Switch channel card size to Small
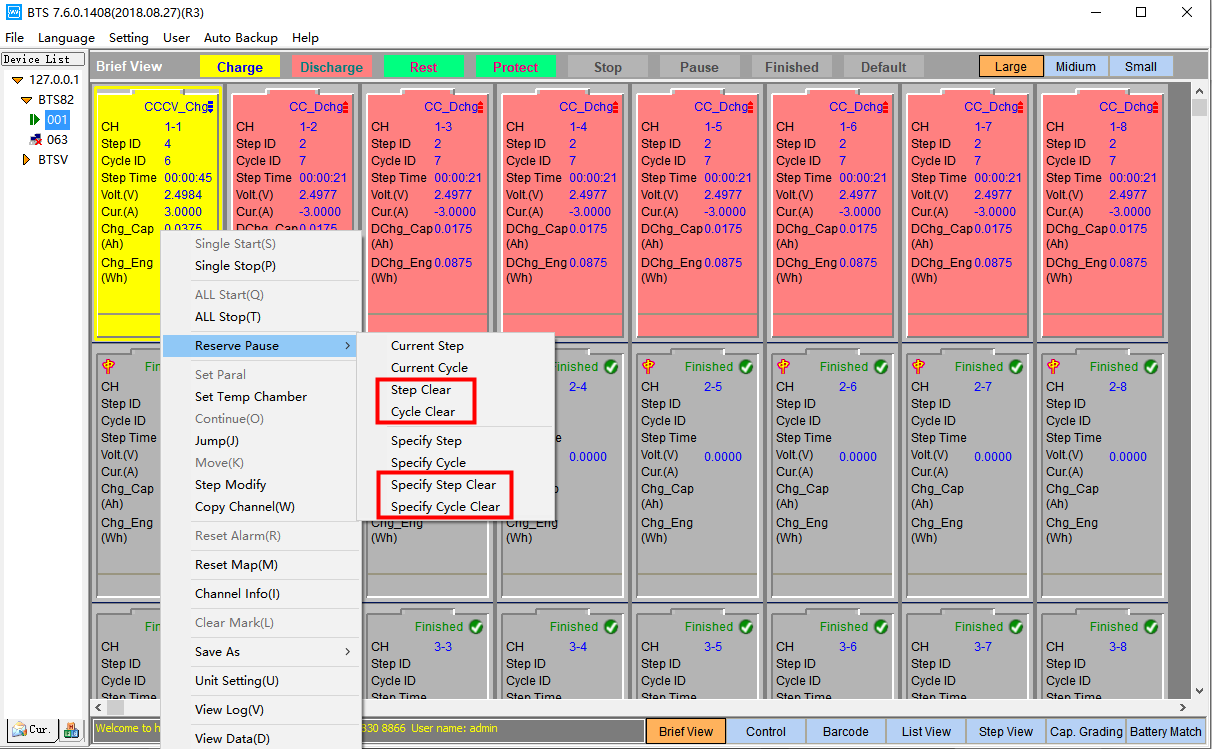 (x=1141, y=67)
